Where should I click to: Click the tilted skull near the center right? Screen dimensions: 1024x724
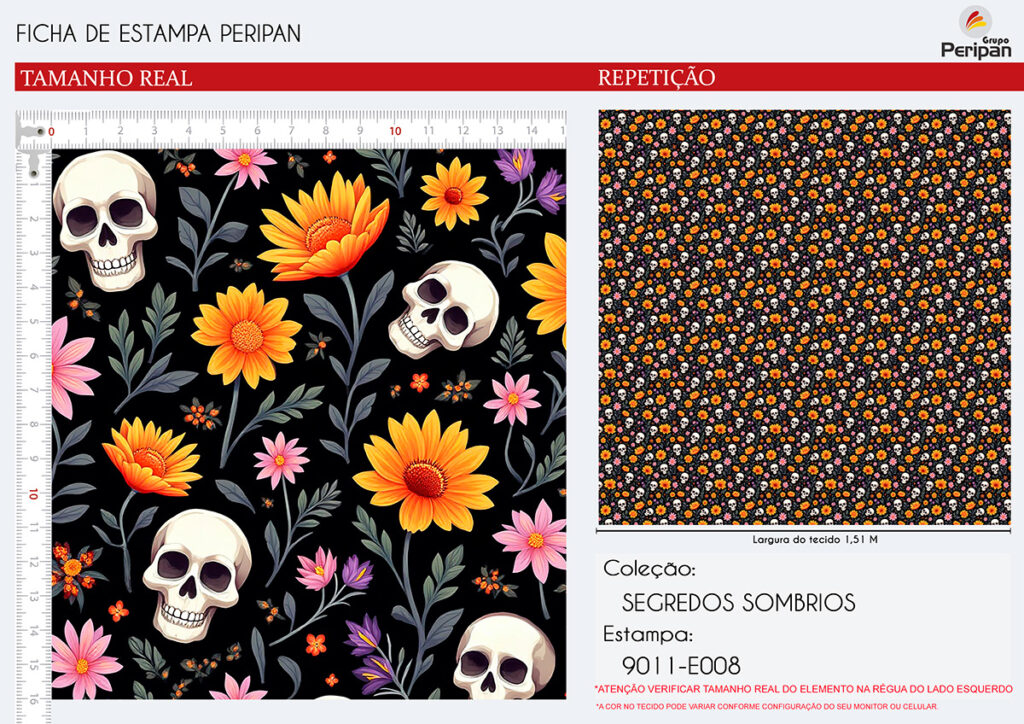(443, 309)
